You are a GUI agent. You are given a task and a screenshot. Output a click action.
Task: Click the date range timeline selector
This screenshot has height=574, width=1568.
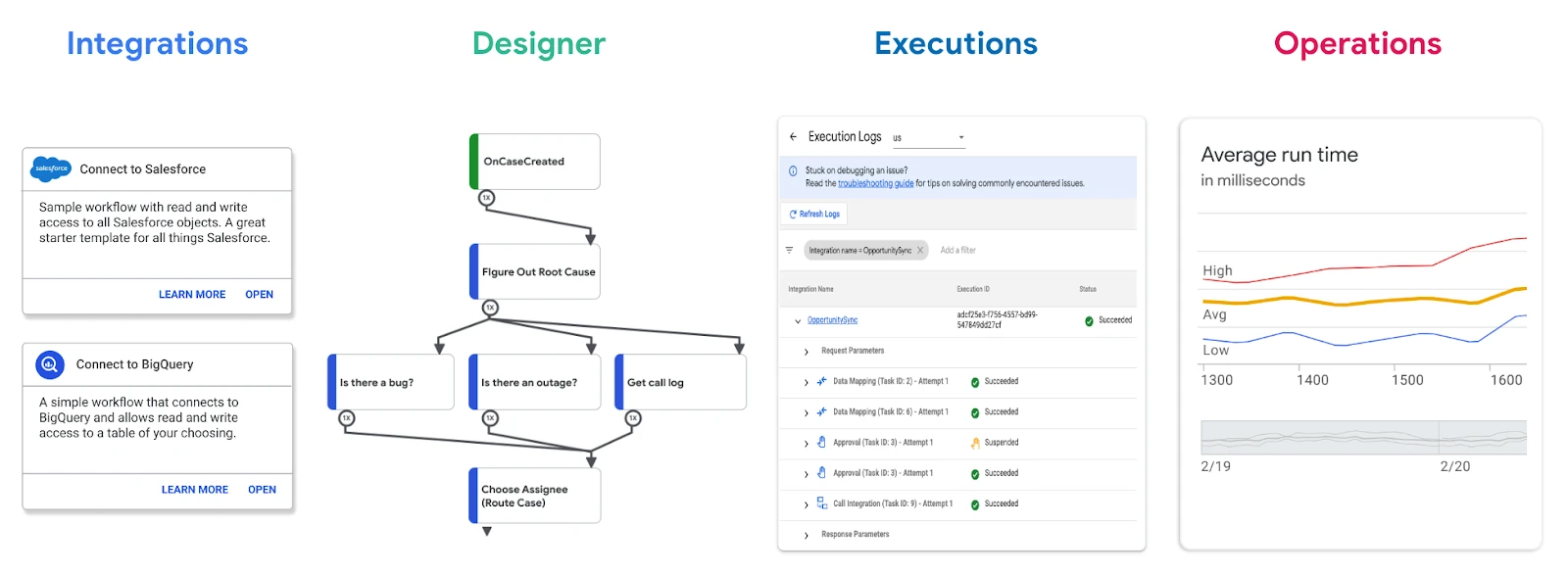[1363, 437]
